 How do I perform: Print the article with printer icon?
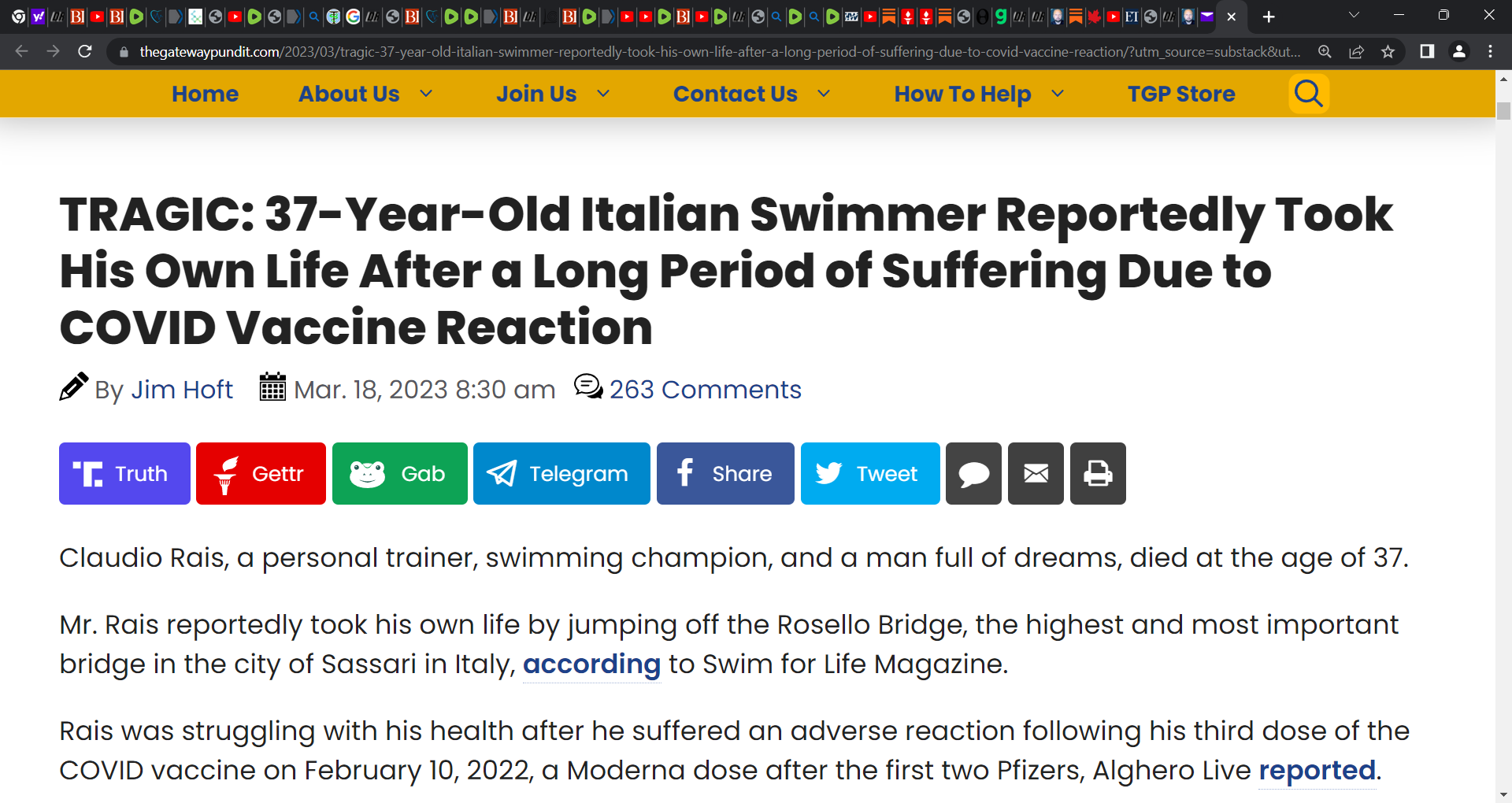[1098, 473]
